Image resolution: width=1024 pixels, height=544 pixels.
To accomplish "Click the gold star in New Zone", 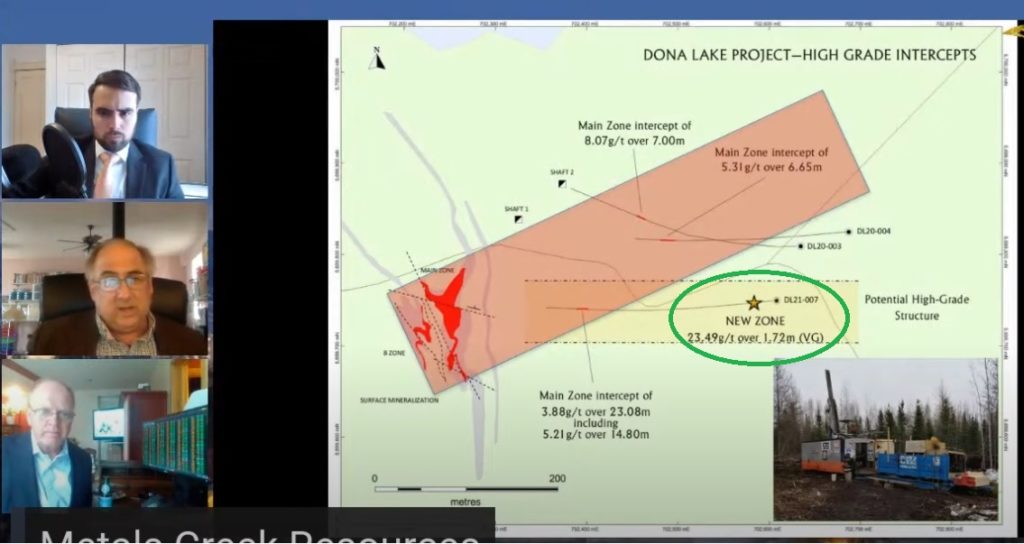I will pyautogui.click(x=754, y=302).
